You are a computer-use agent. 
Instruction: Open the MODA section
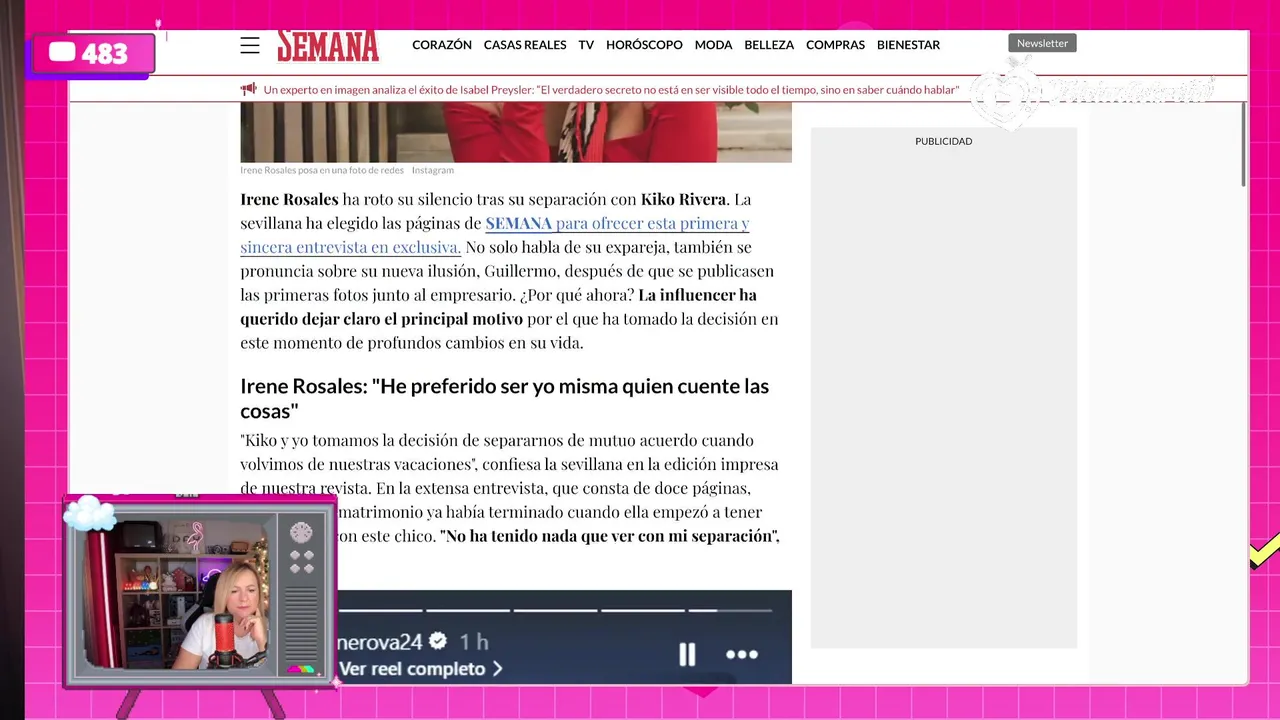pyautogui.click(x=714, y=45)
